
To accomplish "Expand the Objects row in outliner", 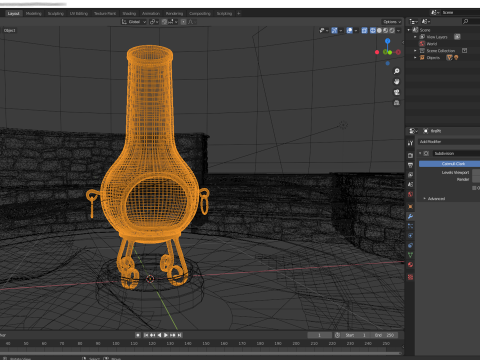I will [x=415, y=58].
